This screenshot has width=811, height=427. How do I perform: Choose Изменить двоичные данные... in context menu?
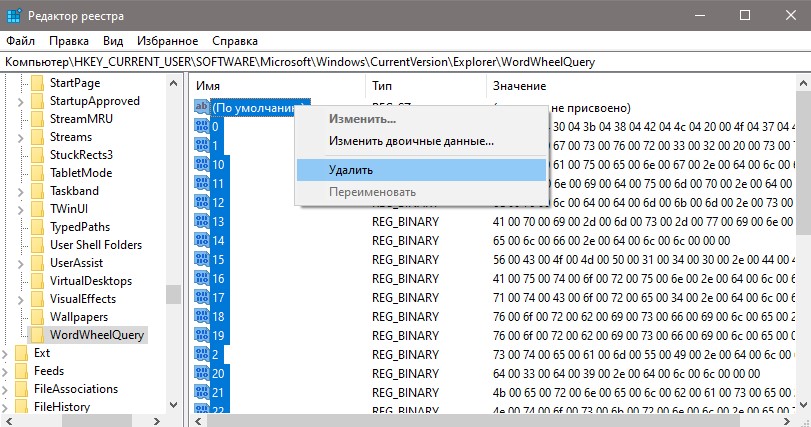pyautogui.click(x=422, y=141)
